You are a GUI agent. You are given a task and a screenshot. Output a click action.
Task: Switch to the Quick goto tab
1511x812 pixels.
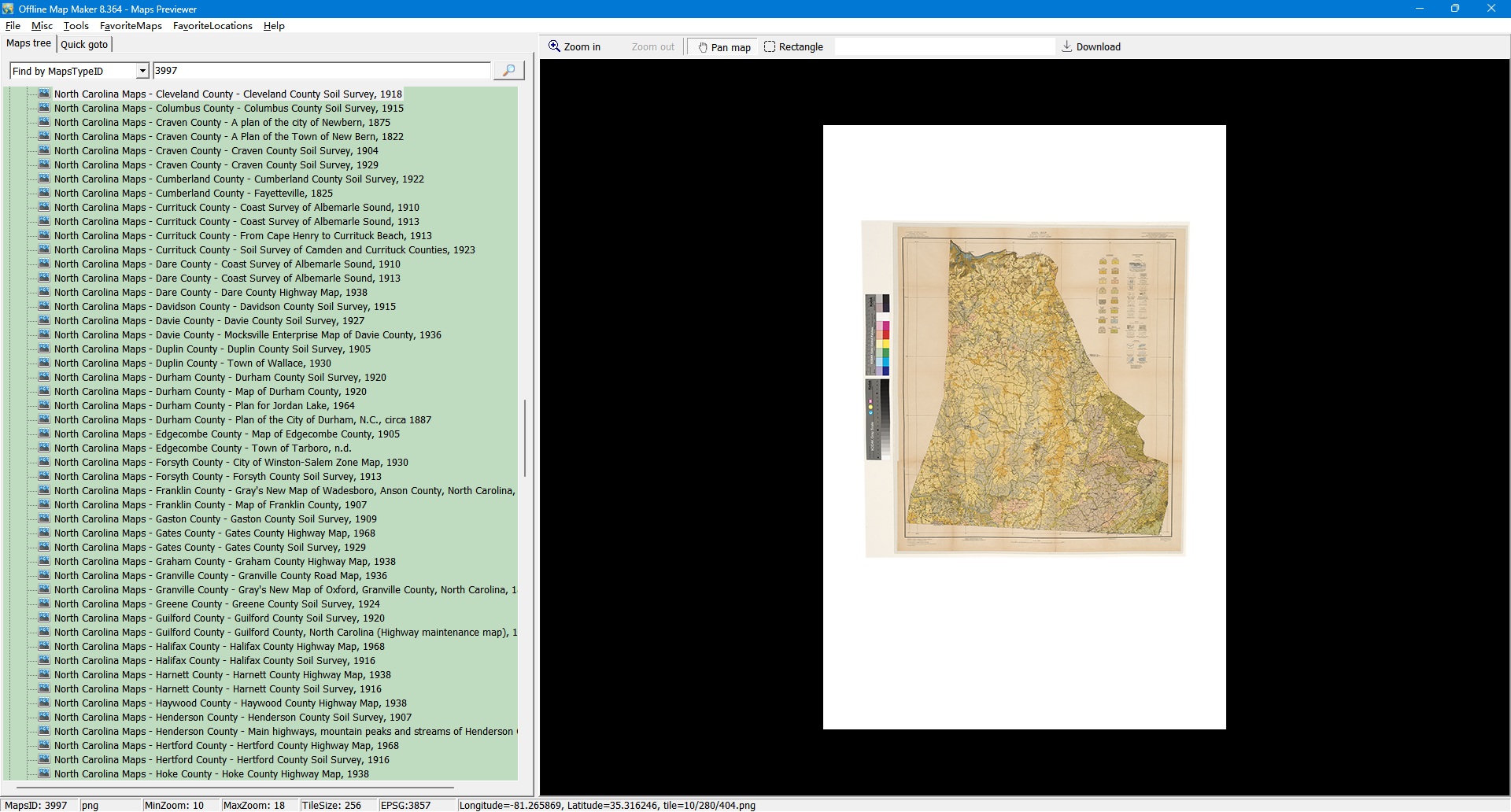84,45
